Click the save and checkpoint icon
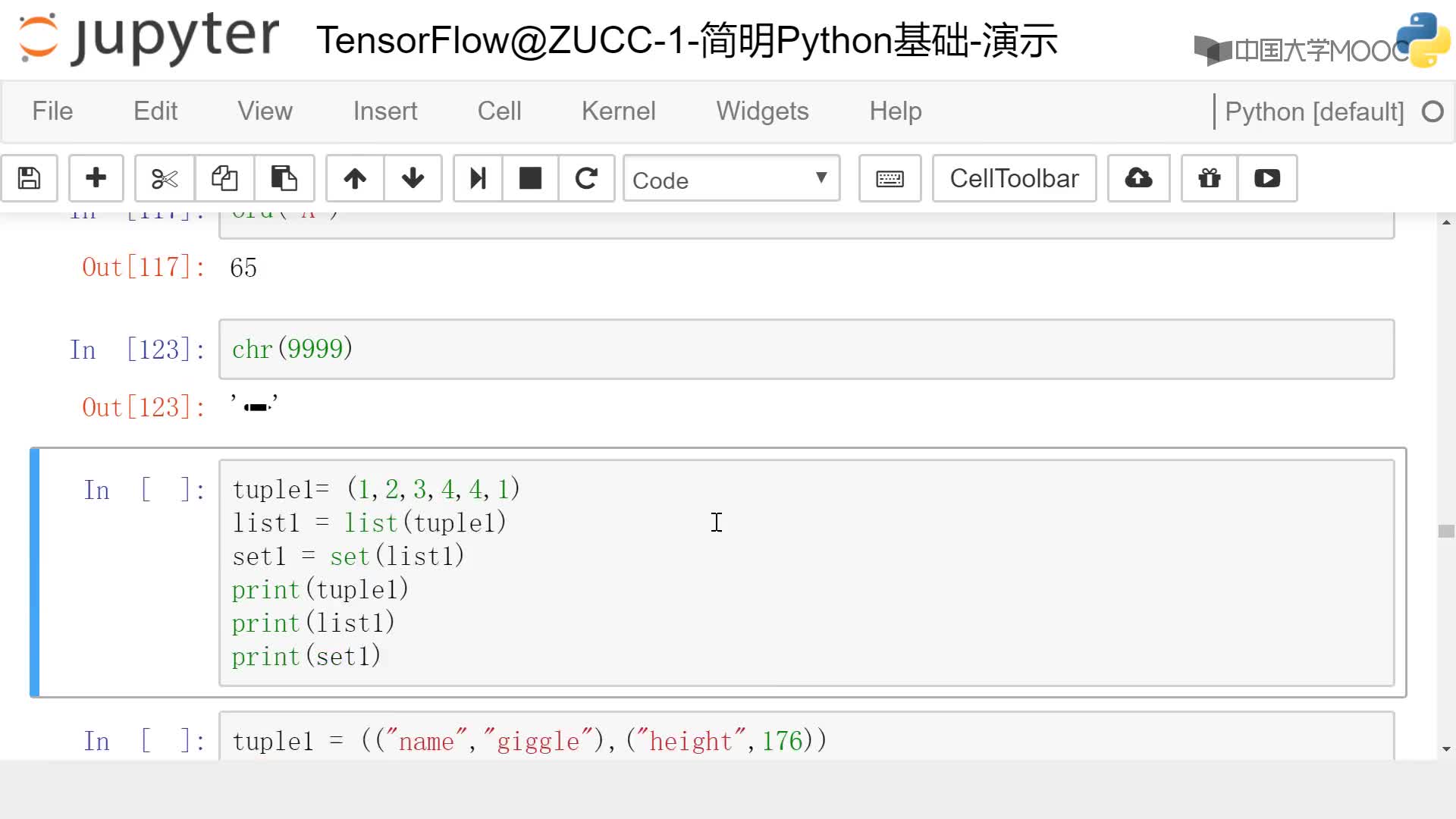The height and width of the screenshot is (819, 1456). (30, 178)
